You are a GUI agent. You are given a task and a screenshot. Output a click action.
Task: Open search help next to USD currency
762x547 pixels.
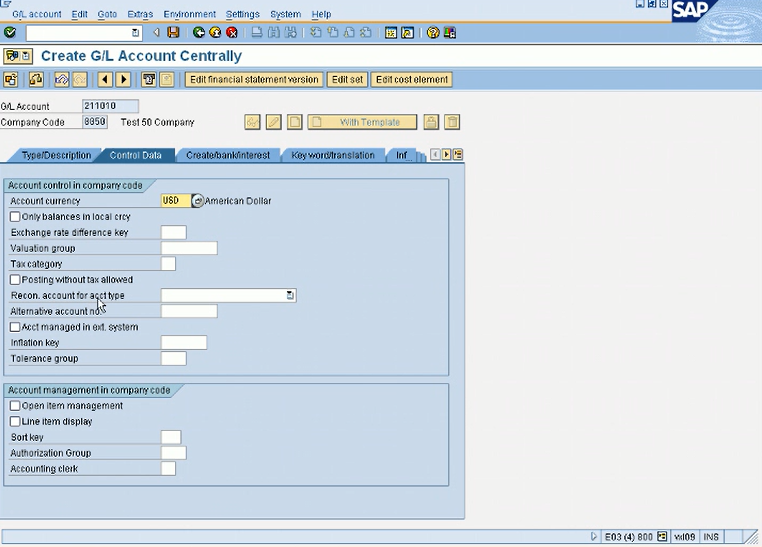tap(197, 201)
